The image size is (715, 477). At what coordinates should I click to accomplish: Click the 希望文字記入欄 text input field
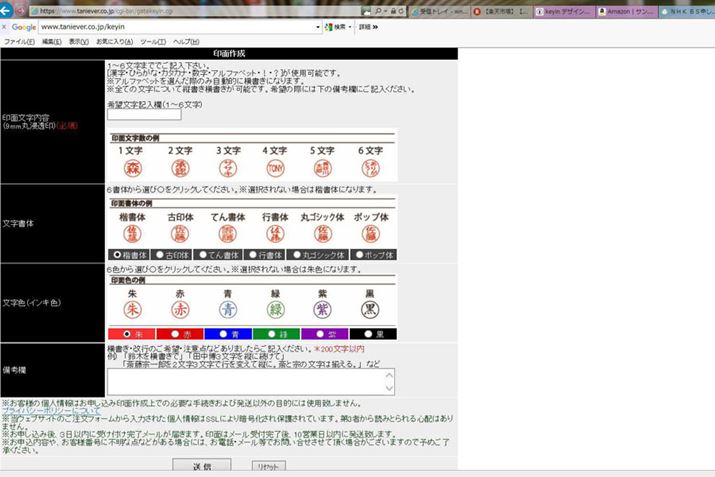(143, 114)
